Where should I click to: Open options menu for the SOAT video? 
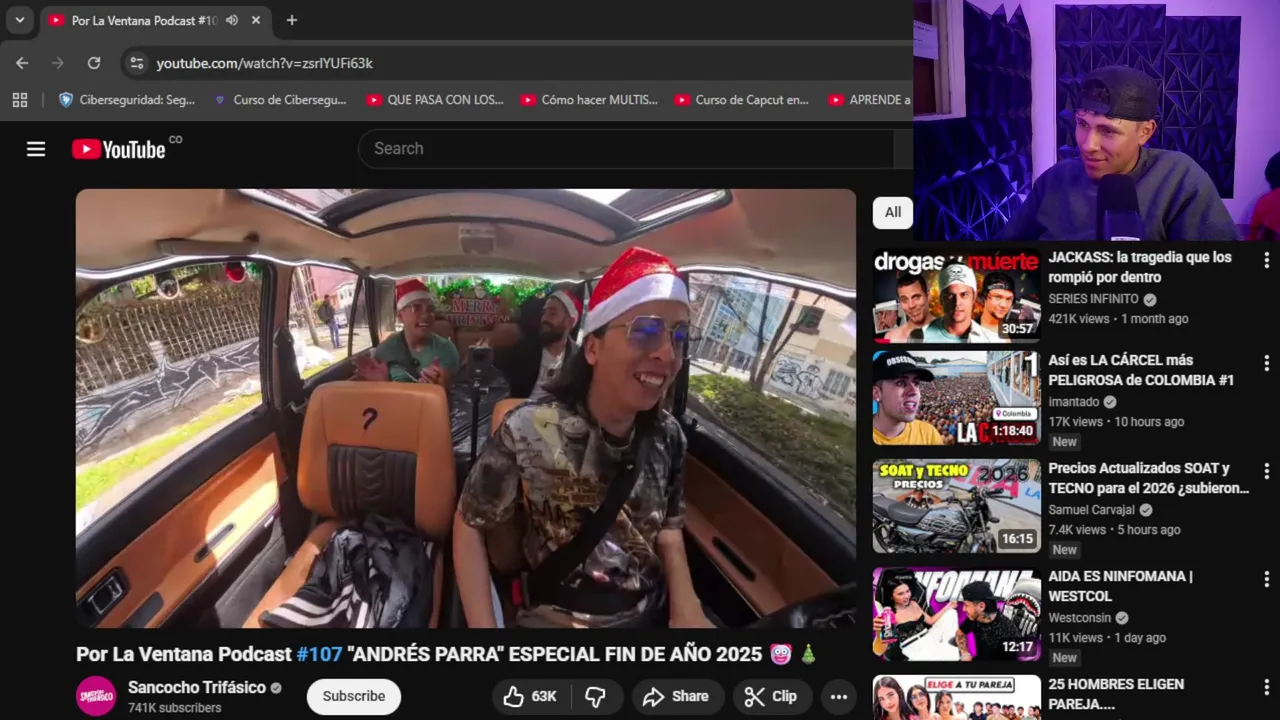(x=1266, y=471)
